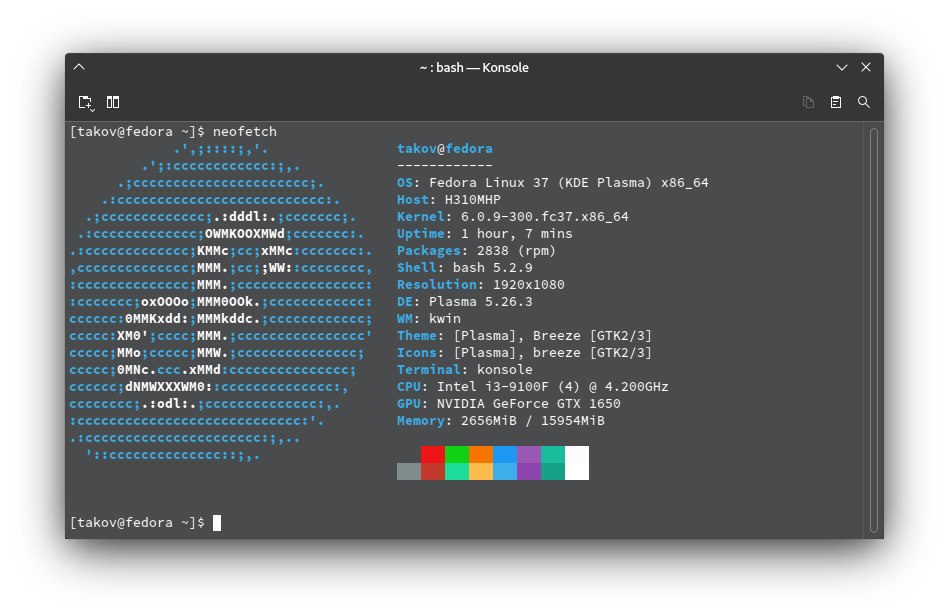Click the white color block
Image resolution: width=949 pixels, height=616 pixels.
577,463
